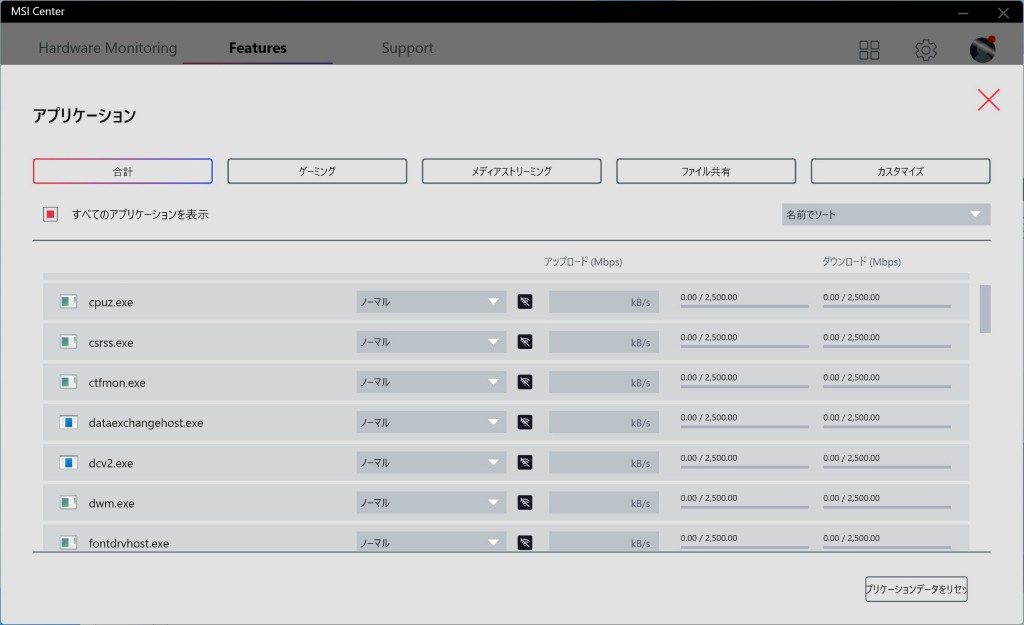This screenshot has height=625, width=1024.
Task: Expand priority dropdown for dcv2.exe
Action: pyautogui.click(x=431, y=463)
